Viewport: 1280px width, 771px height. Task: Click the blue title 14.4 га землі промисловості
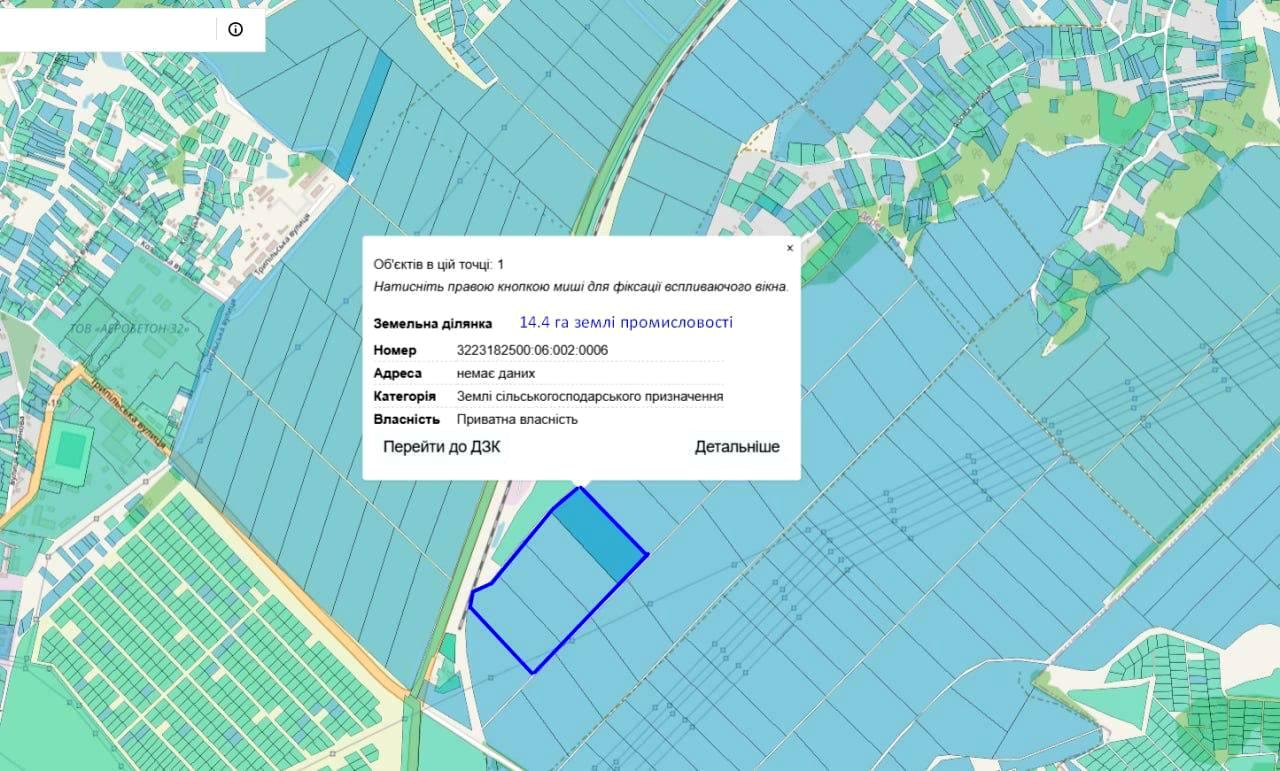(626, 322)
